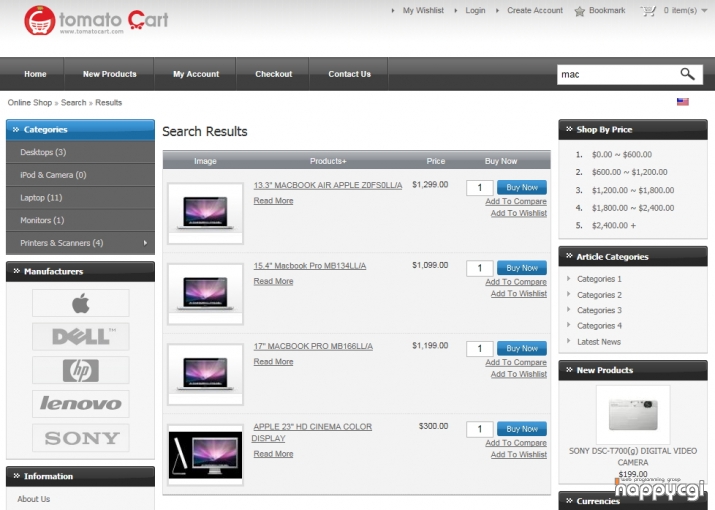715x510 pixels.
Task: Open Latest News article link
Action: (598, 342)
